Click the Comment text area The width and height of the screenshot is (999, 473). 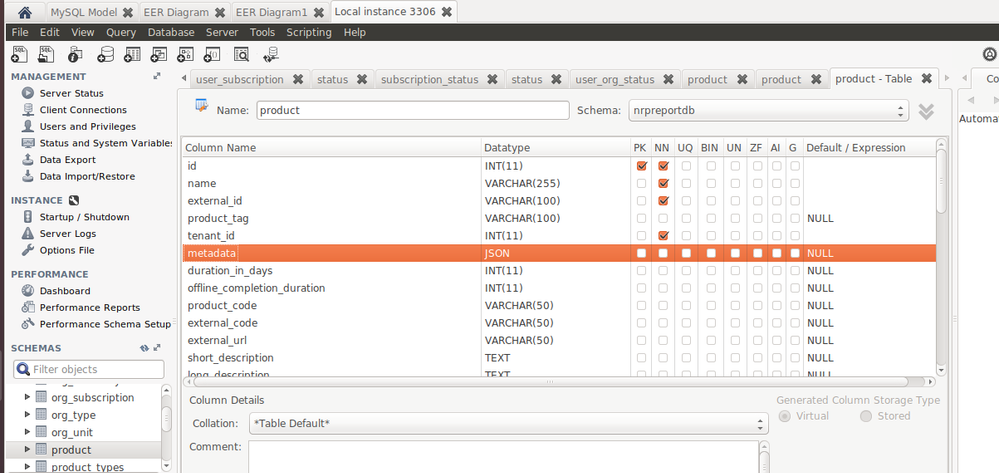504,456
